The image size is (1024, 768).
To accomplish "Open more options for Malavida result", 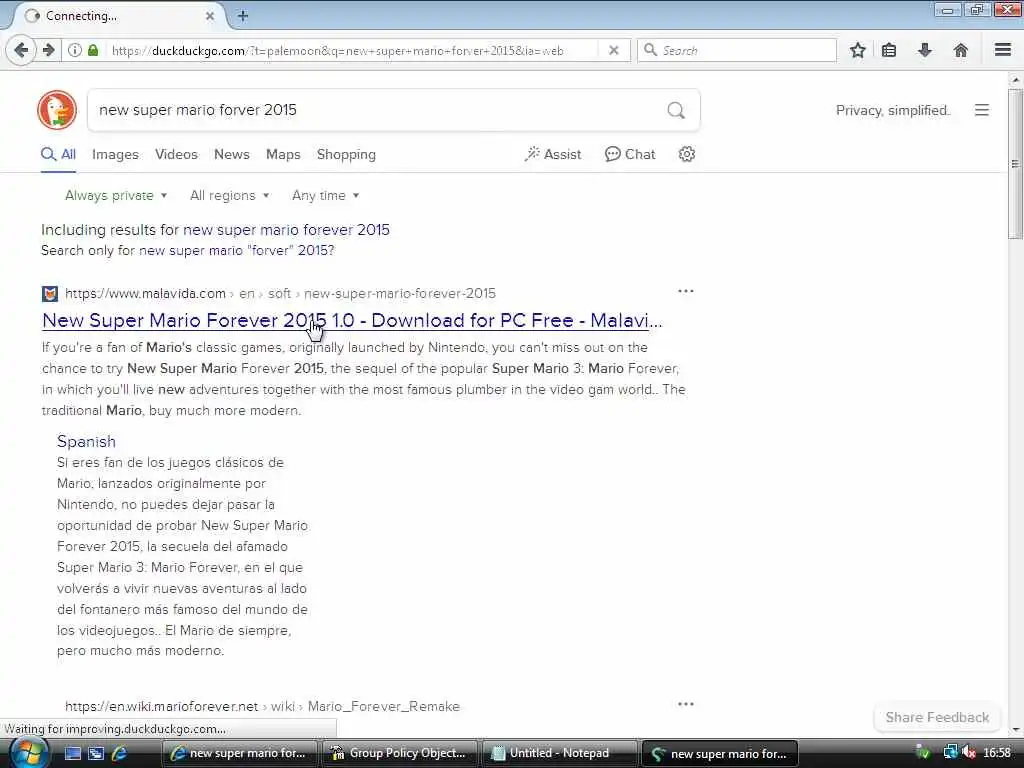I will (686, 291).
